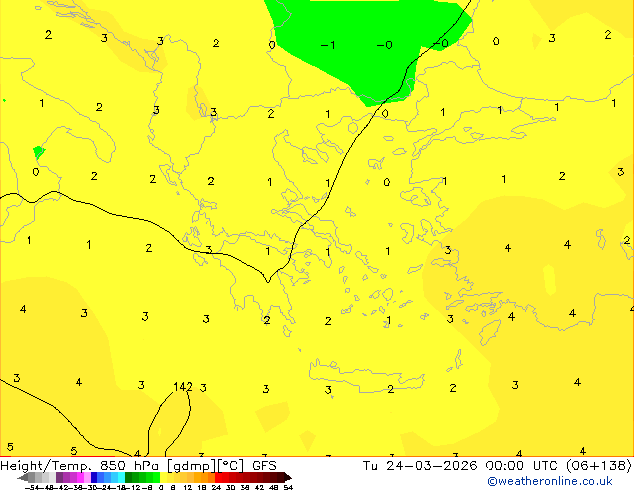634x490 pixels.
Task: Click the bright yellow swatch above legend value 0
Action: 163,477
